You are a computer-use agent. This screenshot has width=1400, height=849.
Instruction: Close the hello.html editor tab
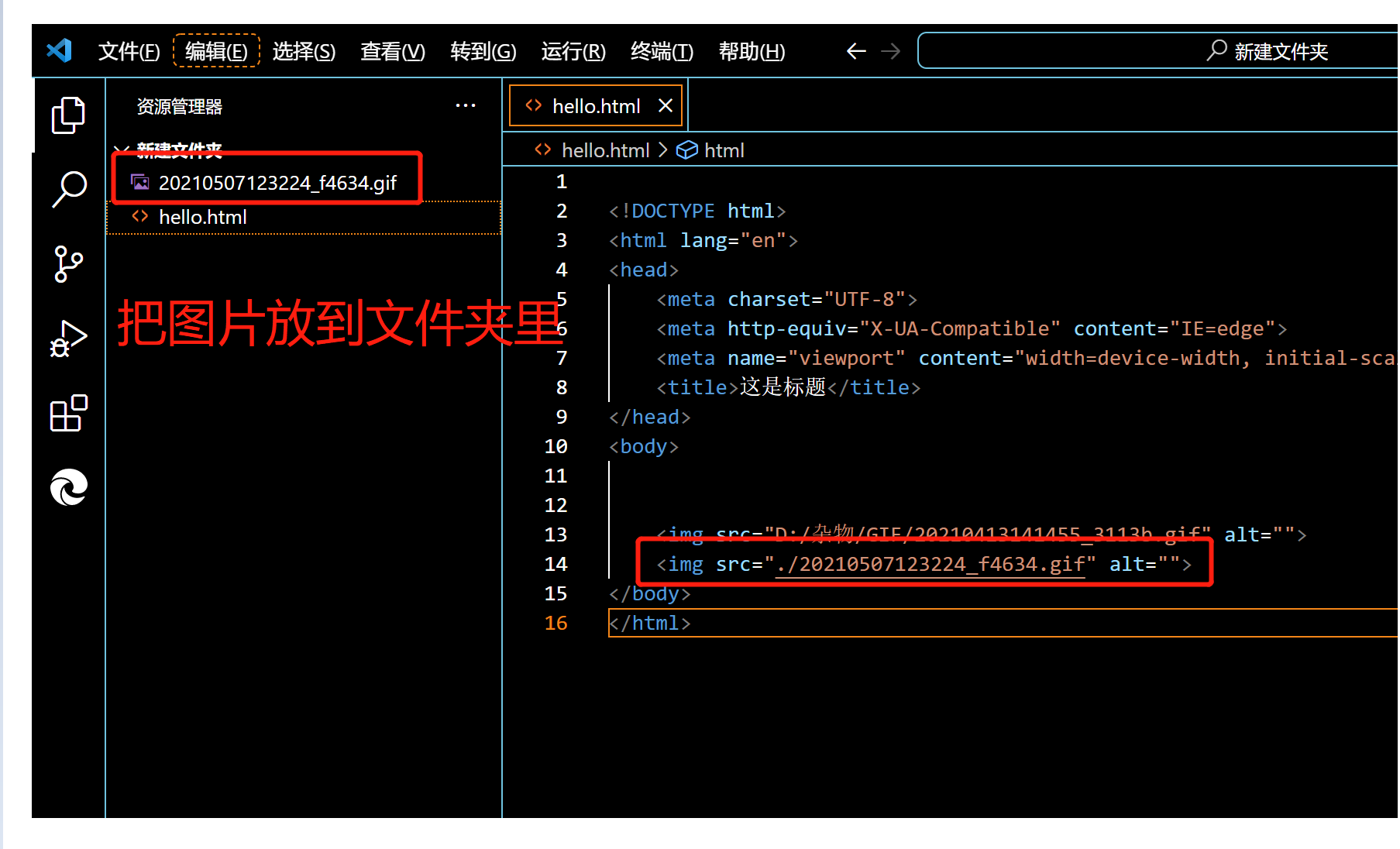pos(665,105)
